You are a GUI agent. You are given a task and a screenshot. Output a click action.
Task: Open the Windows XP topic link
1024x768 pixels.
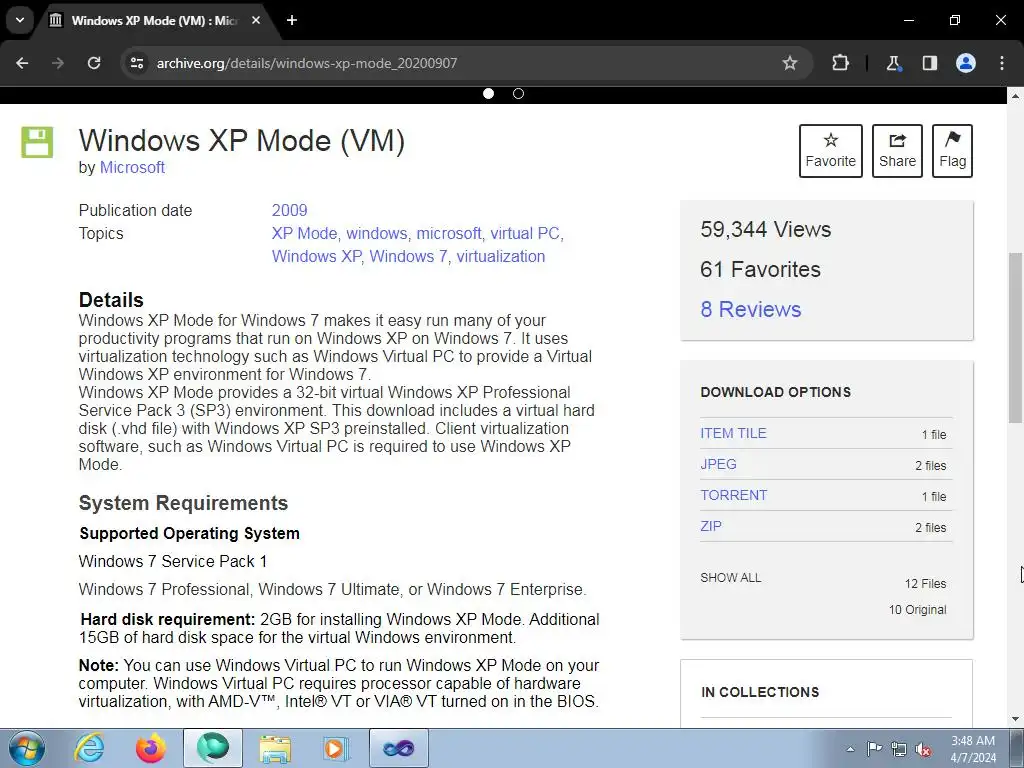tap(316, 256)
